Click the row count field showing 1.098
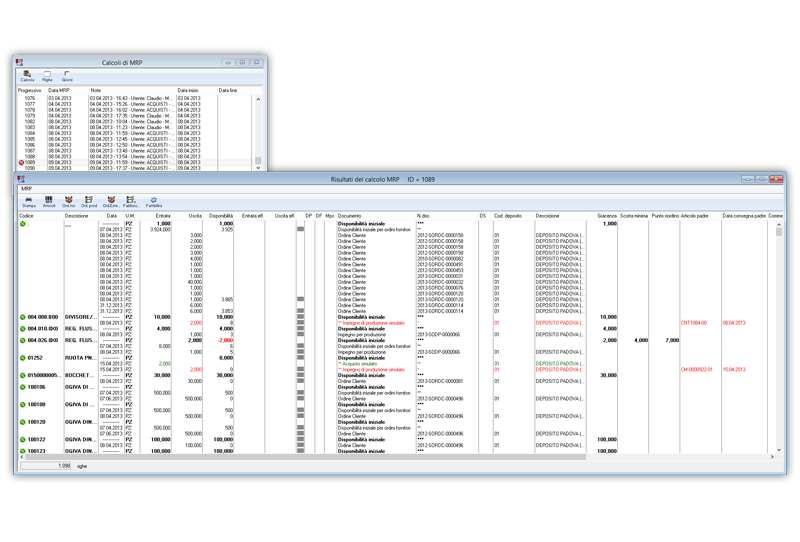800x542 pixels. (46, 466)
